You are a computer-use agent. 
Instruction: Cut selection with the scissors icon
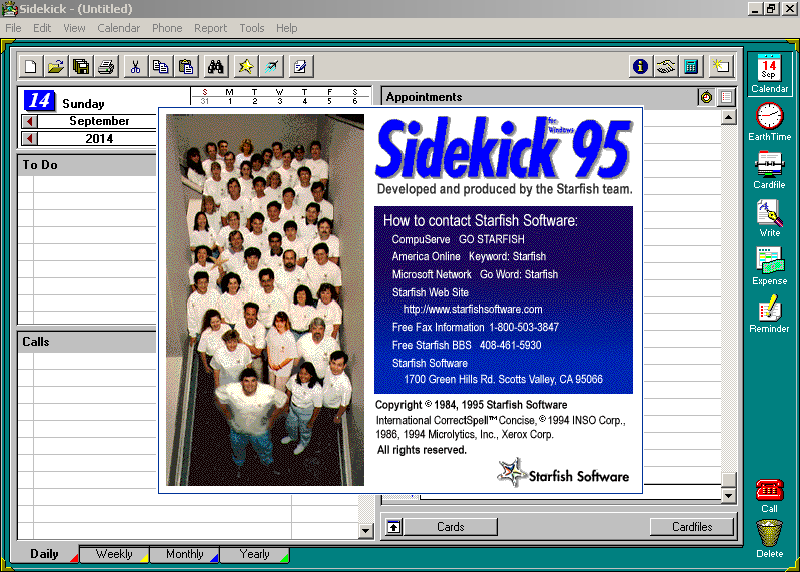point(136,66)
